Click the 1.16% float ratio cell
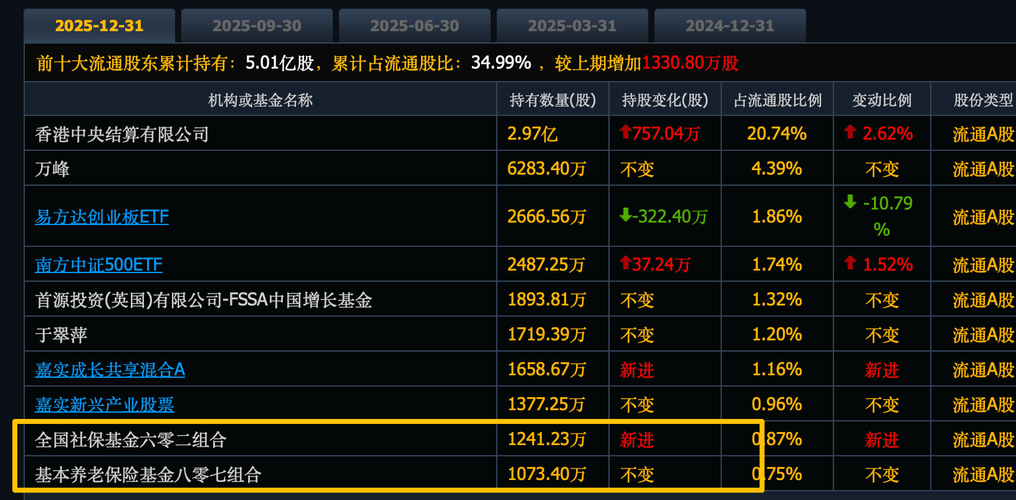Viewport: 1016px width, 500px height. 777,370
